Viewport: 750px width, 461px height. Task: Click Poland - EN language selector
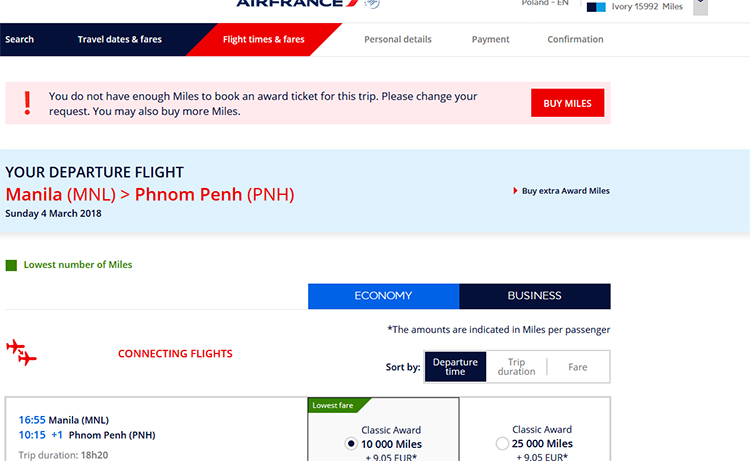click(x=545, y=3)
